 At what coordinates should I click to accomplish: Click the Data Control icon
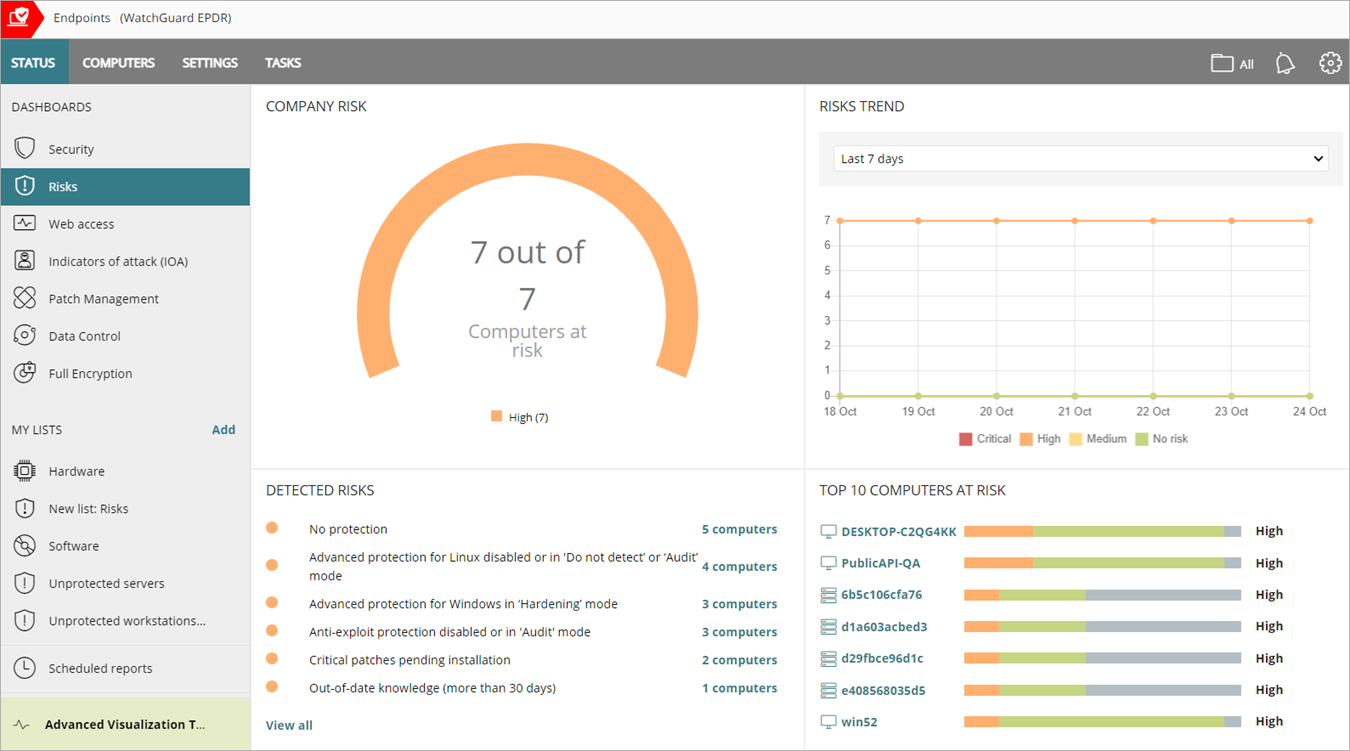pos(25,336)
